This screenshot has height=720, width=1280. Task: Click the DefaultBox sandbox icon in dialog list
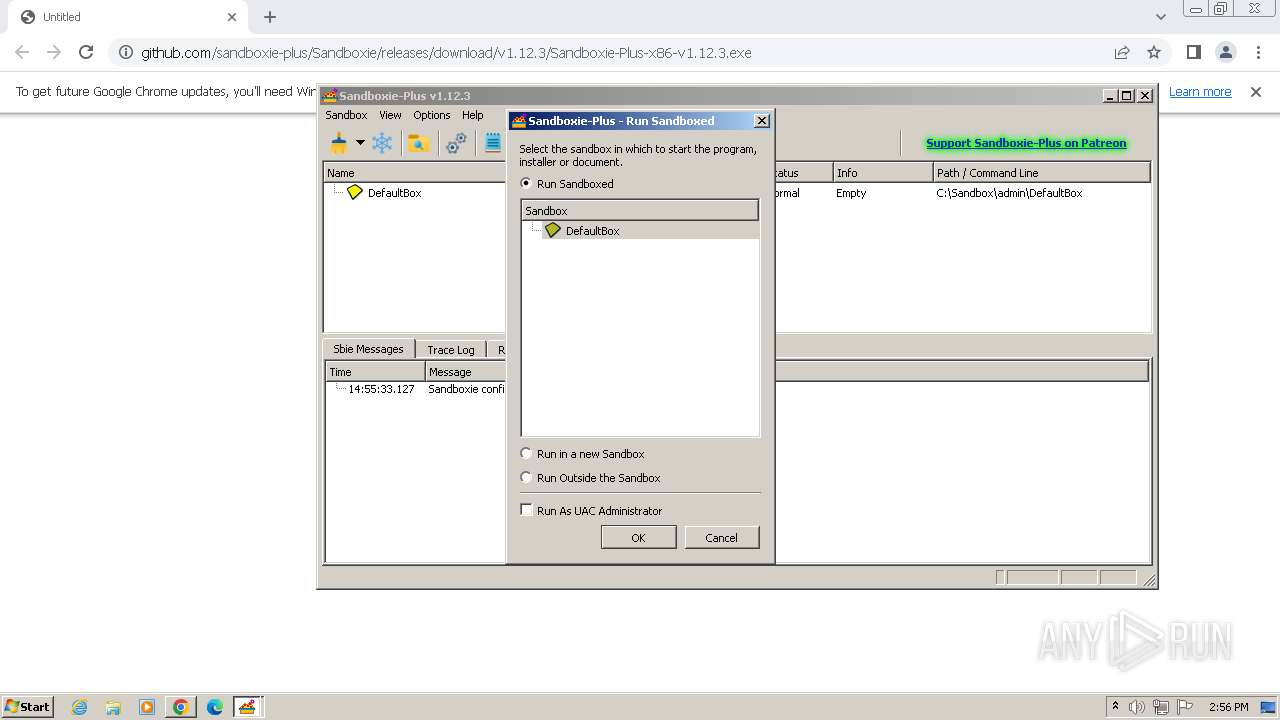(x=553, y=230)
